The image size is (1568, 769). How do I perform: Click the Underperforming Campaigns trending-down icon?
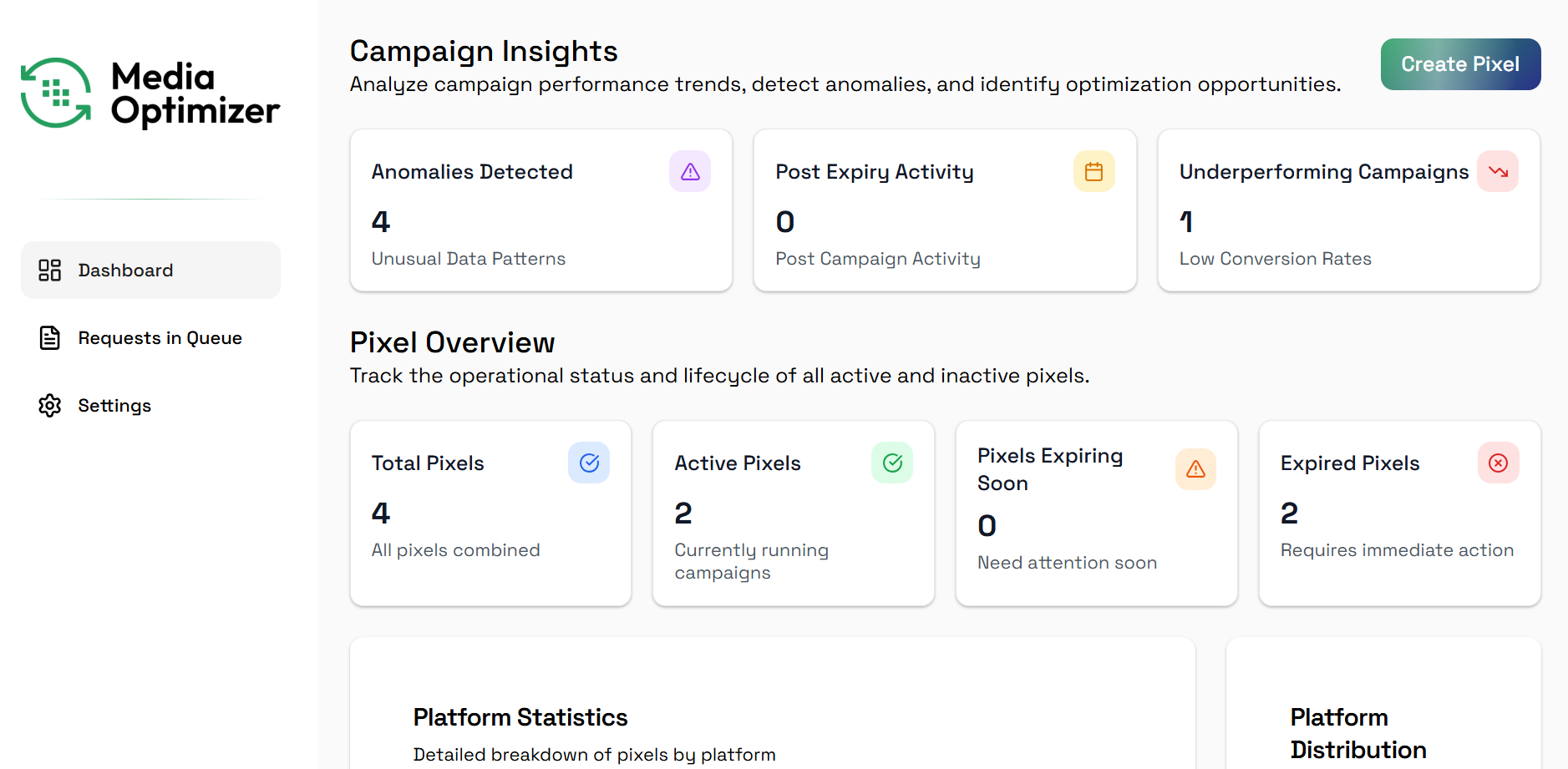(x=1498, y=172)
